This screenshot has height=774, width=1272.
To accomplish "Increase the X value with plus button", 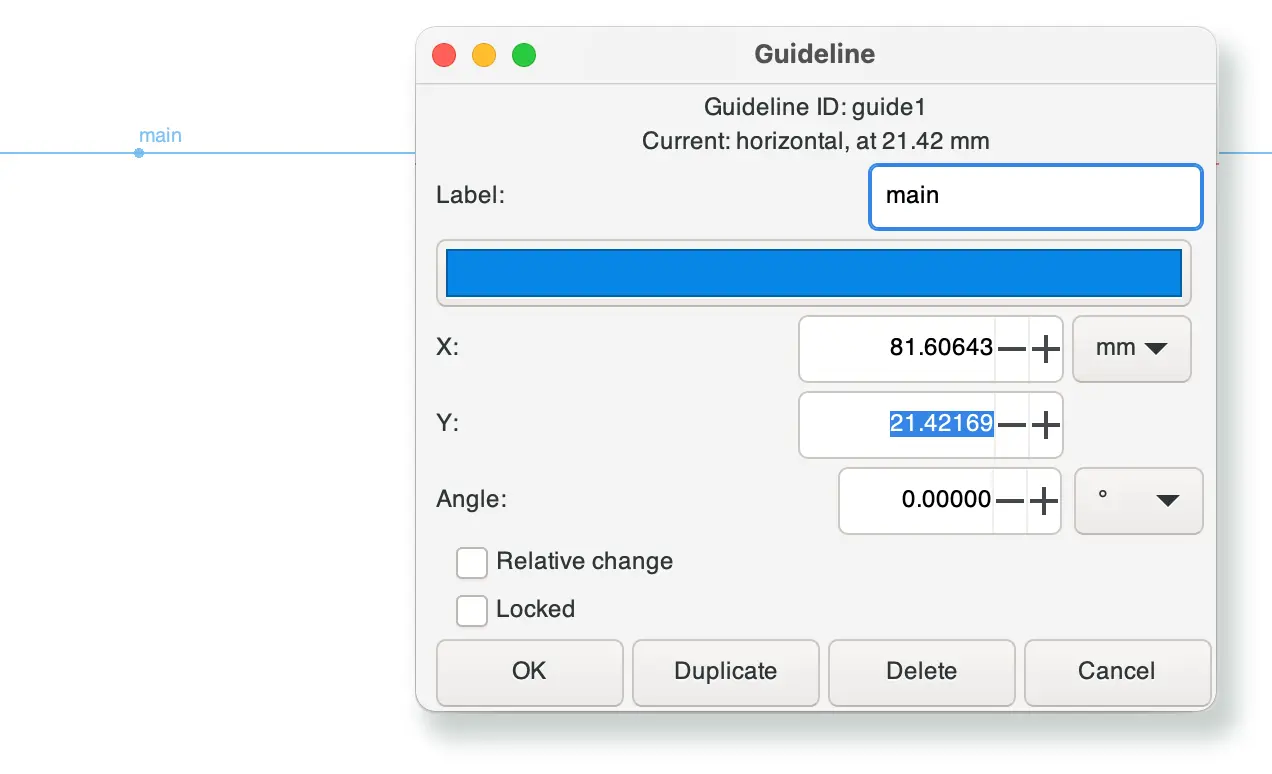I will point(1045,349).
